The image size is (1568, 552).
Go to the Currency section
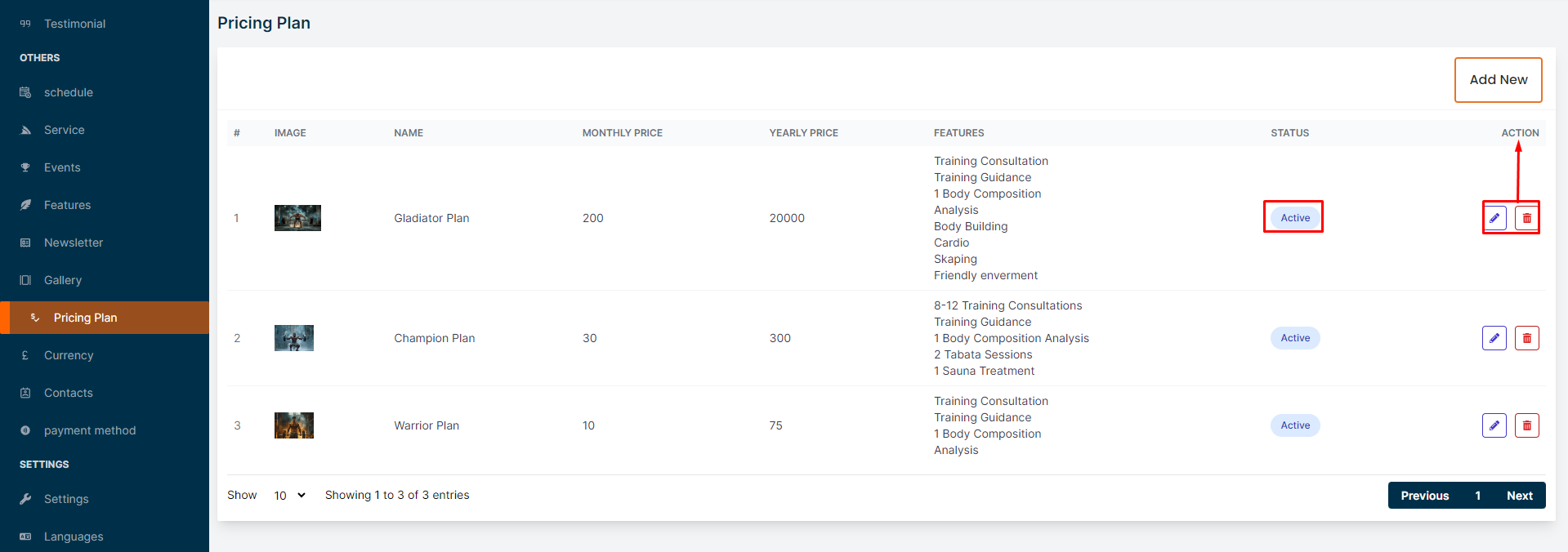point(69,355)
